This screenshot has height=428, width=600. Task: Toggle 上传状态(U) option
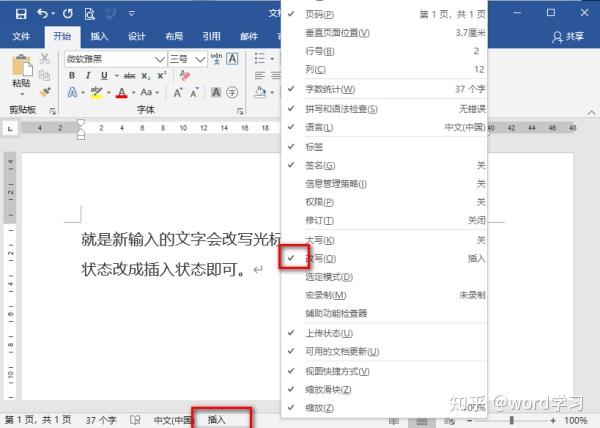(x=384, y=333)
